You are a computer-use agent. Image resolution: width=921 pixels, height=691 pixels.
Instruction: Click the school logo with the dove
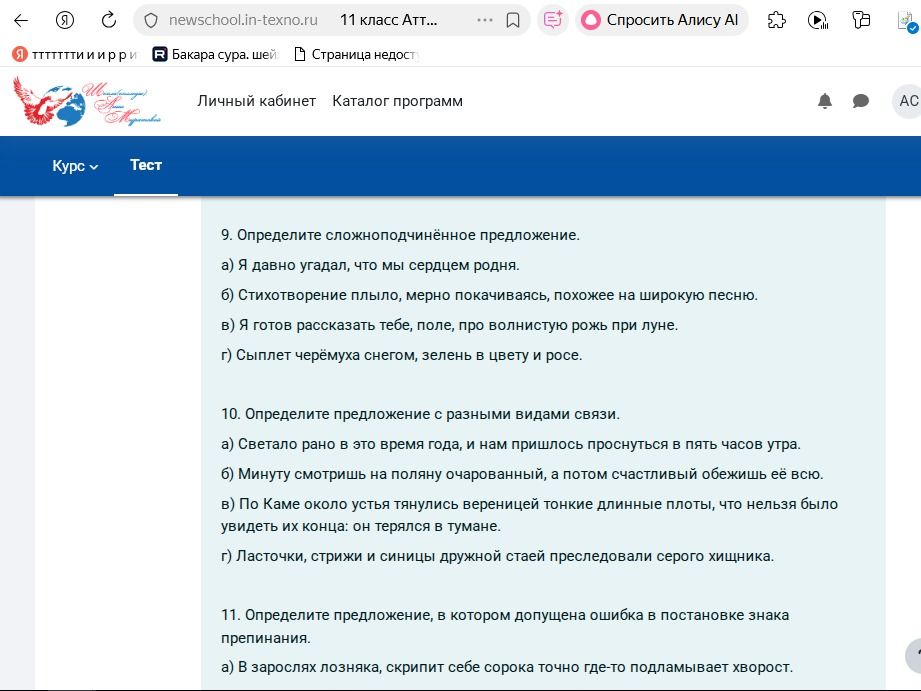87,101
